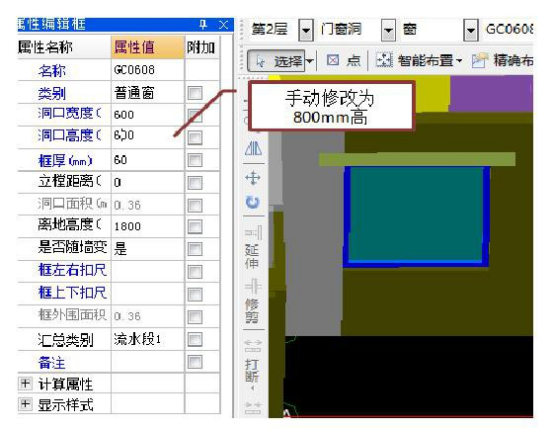Toggle 附加 checkbox for 框外围面积 row
The height and width of the screenshot is (429, 554).
[195, 317]
